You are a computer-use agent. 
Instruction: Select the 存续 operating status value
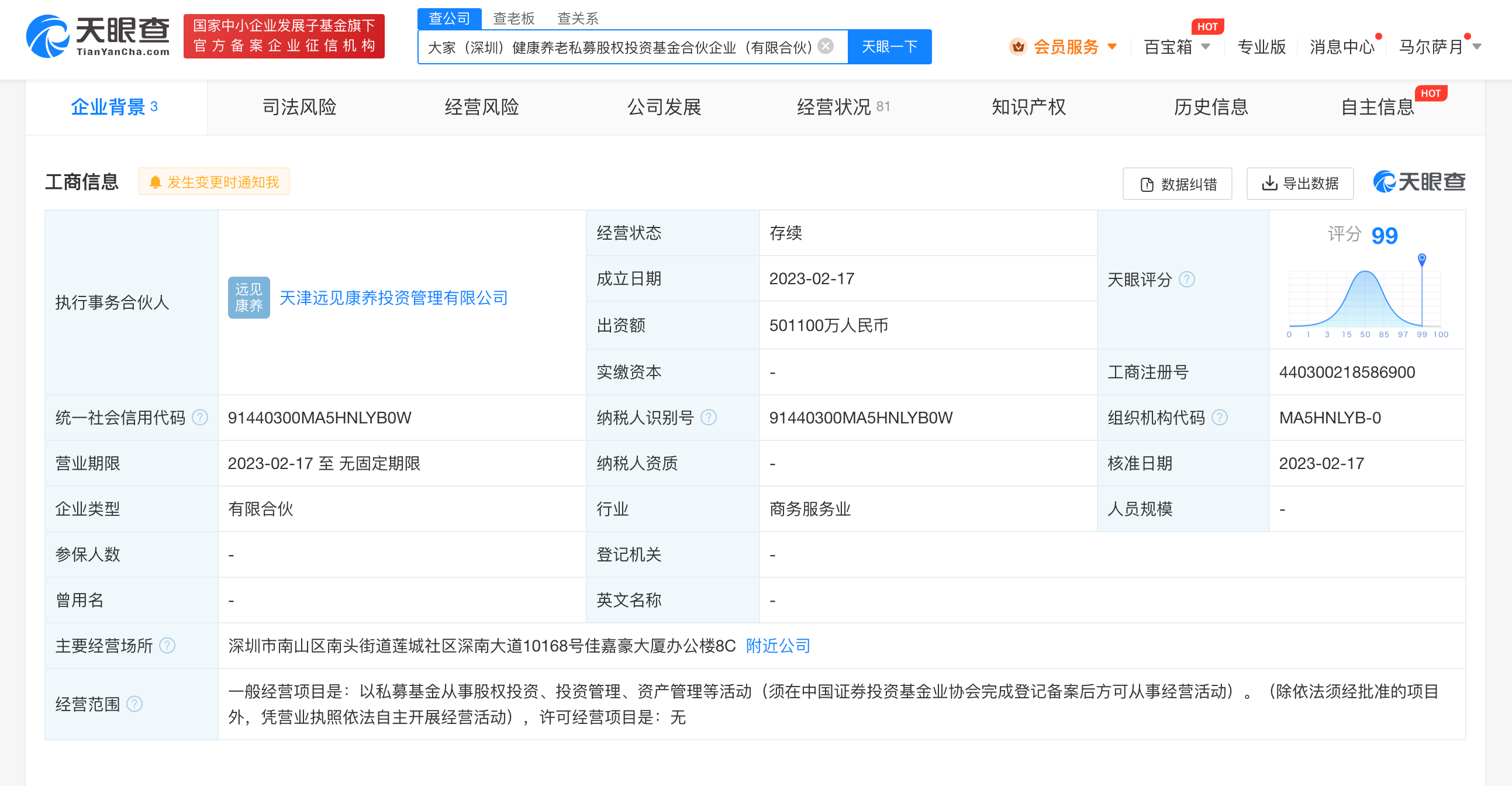(x=785, y=233)
